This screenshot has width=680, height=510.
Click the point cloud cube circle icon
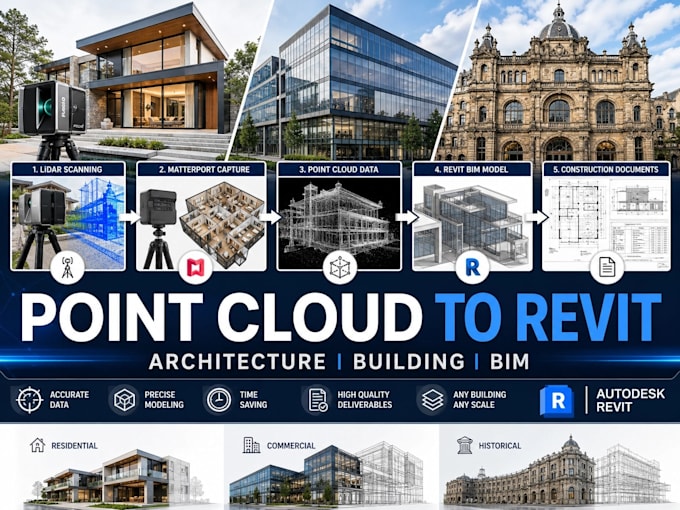pyautogui.click(x=340, y=267)
